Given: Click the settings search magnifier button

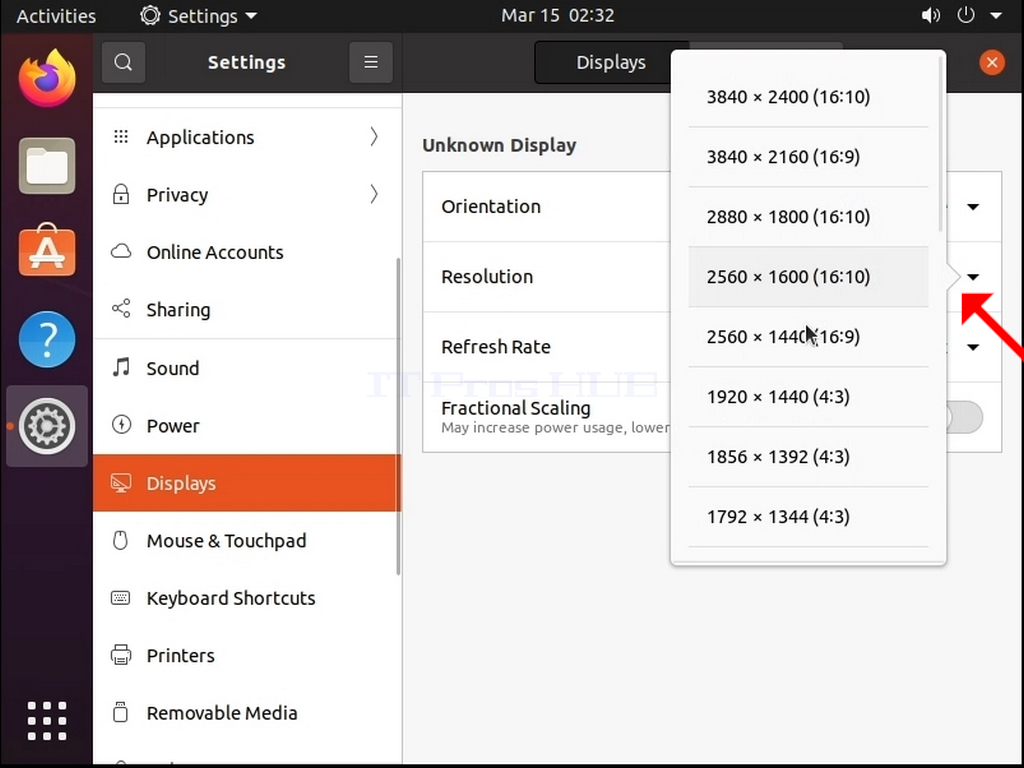Looking at the screenshot, I should (123, 62).
